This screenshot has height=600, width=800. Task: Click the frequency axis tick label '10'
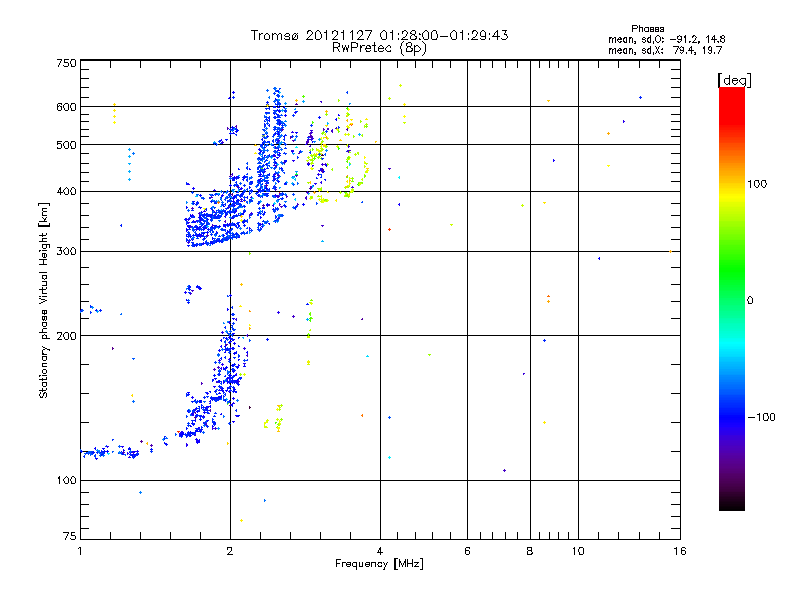coord(578,551)
